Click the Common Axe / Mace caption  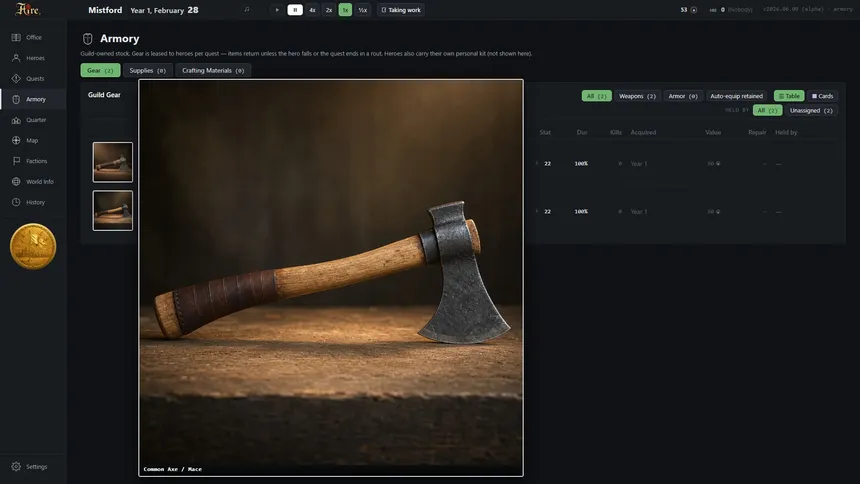click(x=173, y=469)
